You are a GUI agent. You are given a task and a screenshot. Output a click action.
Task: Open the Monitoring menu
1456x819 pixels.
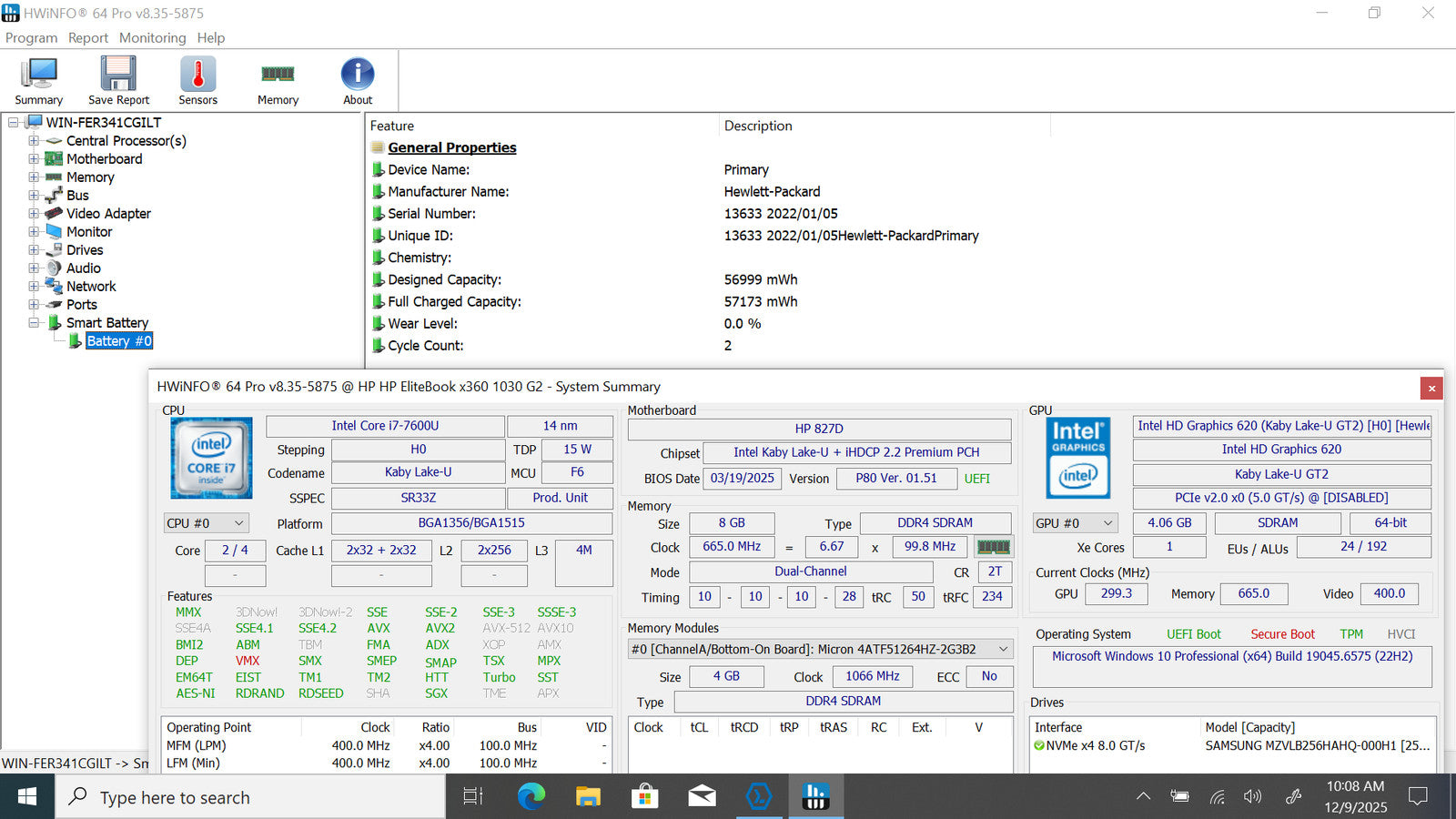[152, 38]
